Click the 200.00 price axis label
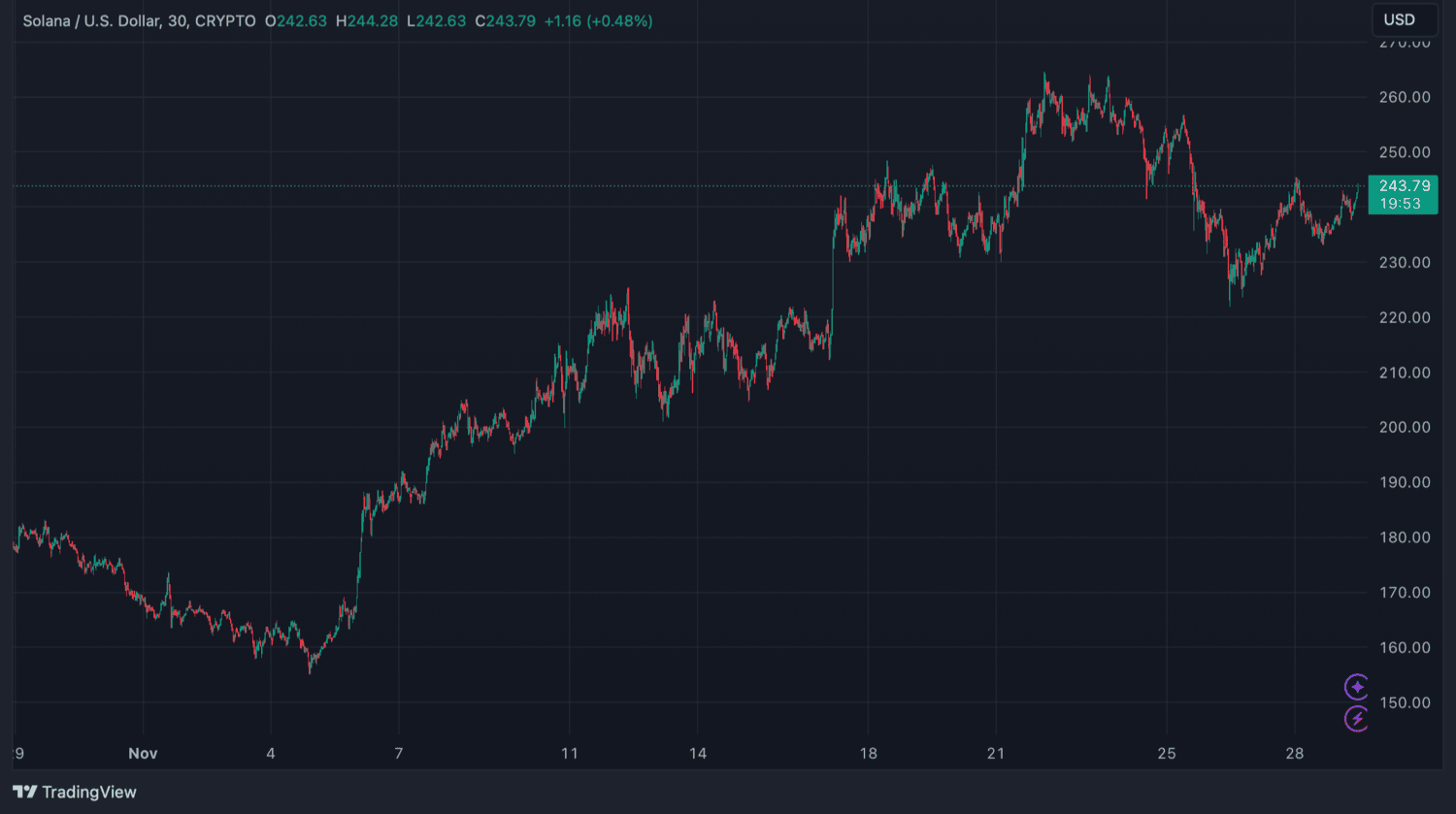The image size is (1456, 814). [1405, 427]
